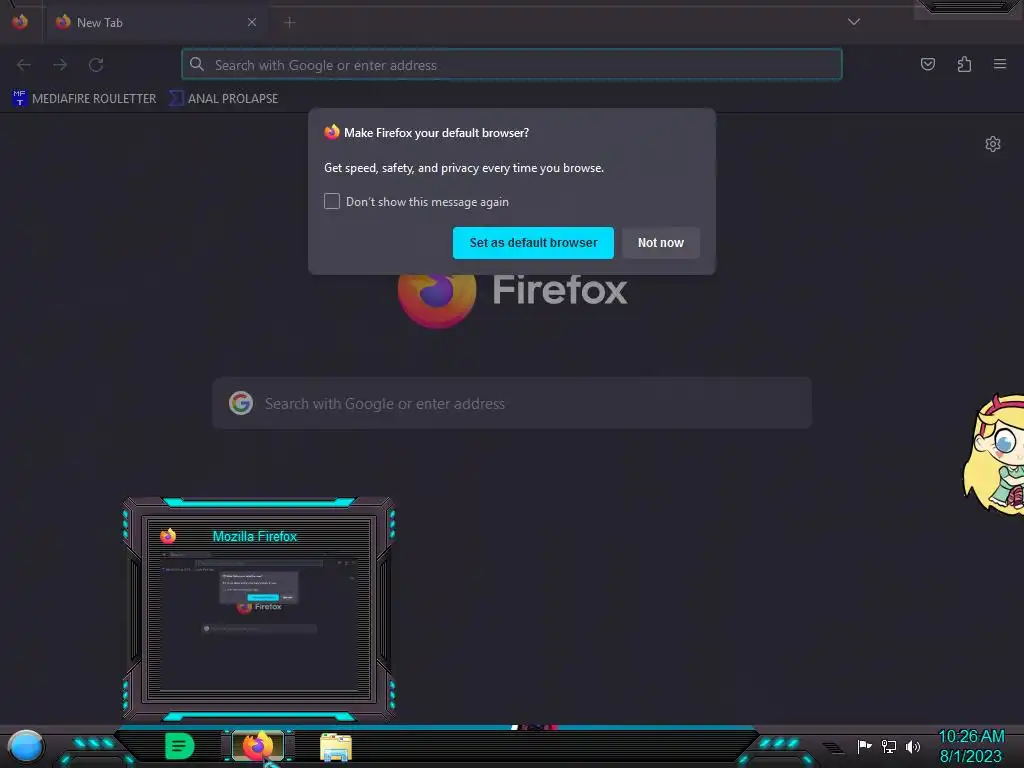Open the Extensions puzzle icon
Image resolution: width=1024 pixels, height=768 pixels.
[x=964, y=64]
